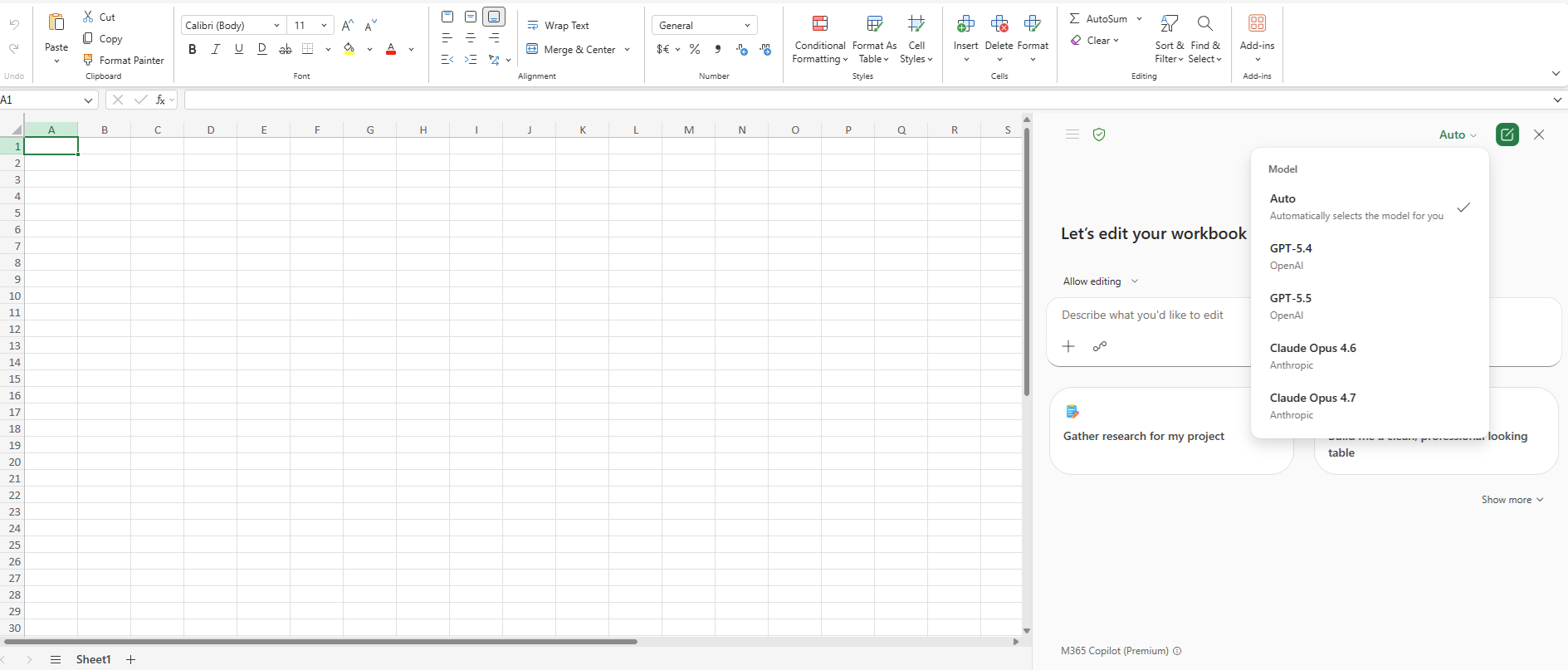
Task: Click the Insert cells icon
Action: coord(965,24)
